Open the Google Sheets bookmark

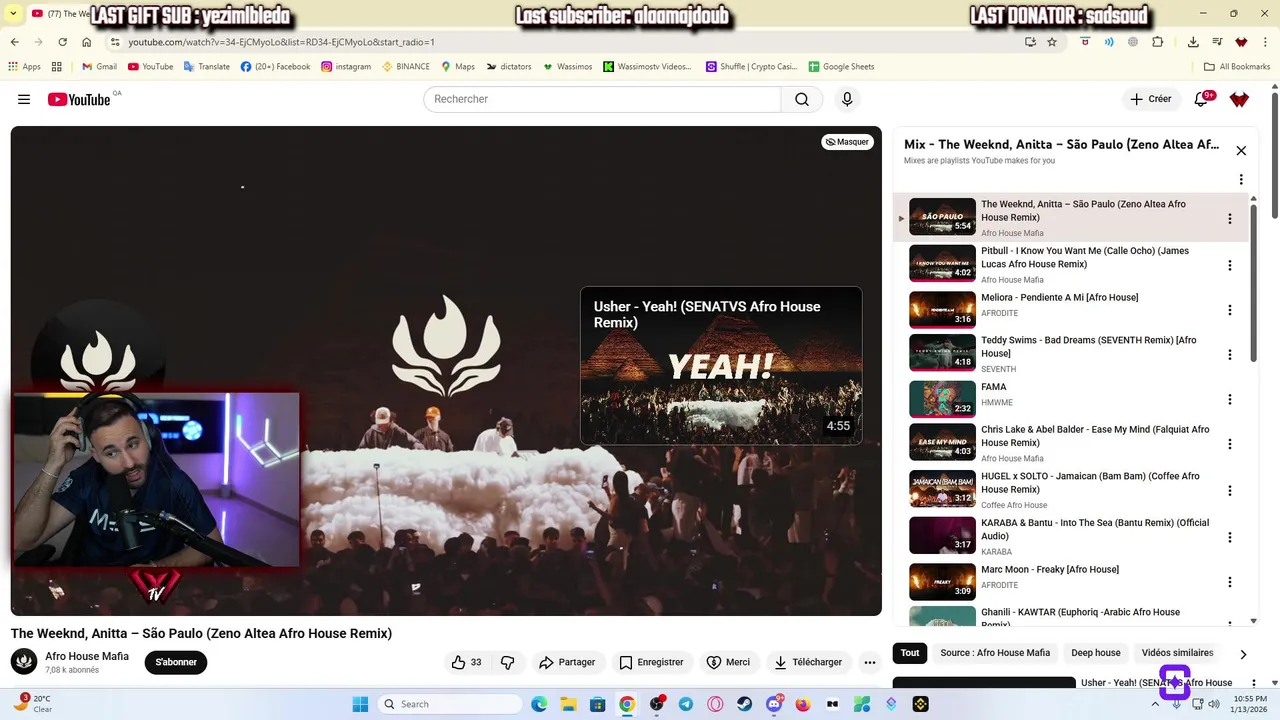(841, 67)
